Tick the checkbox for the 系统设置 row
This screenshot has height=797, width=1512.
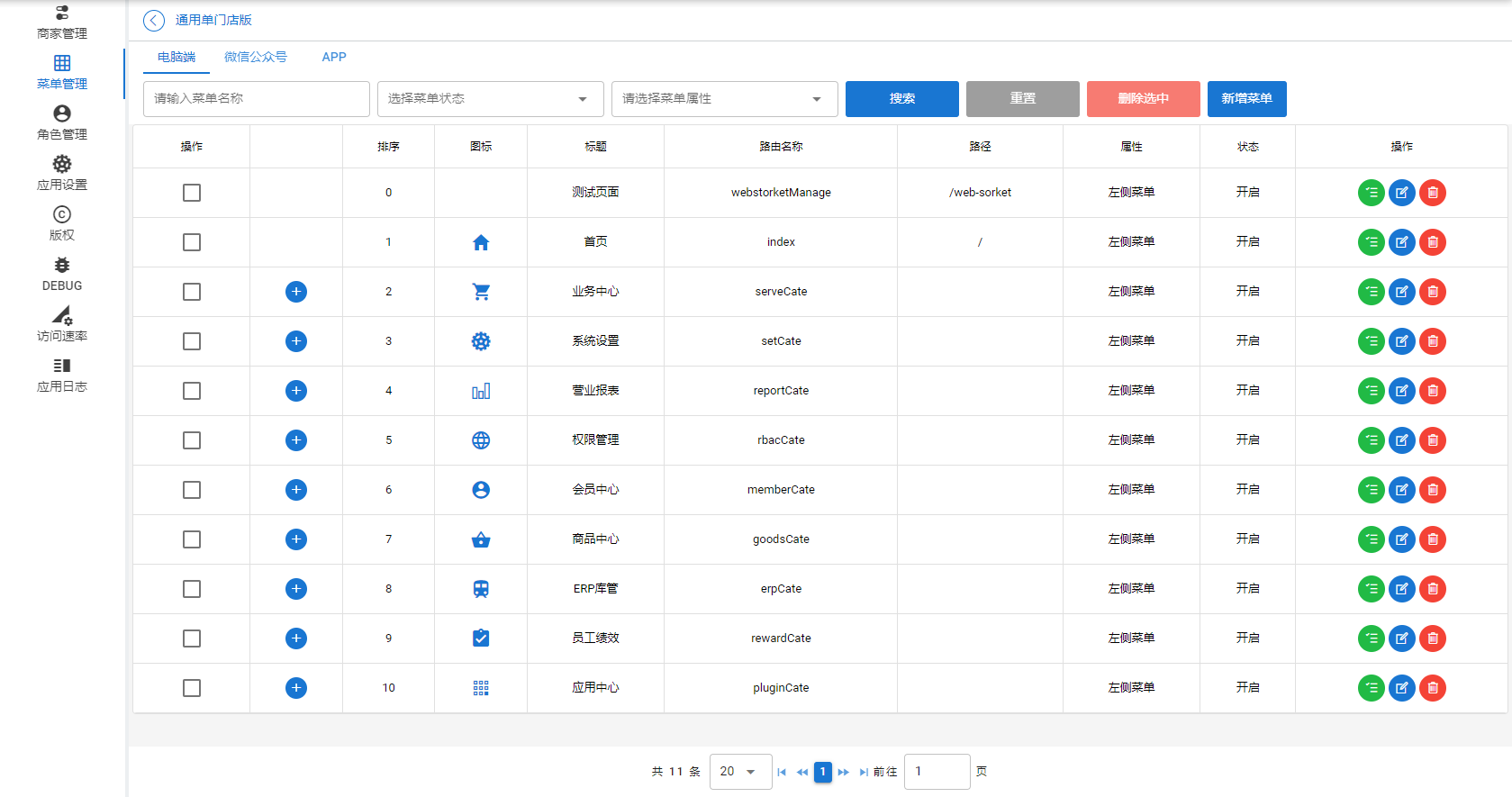tap(192, 341)
